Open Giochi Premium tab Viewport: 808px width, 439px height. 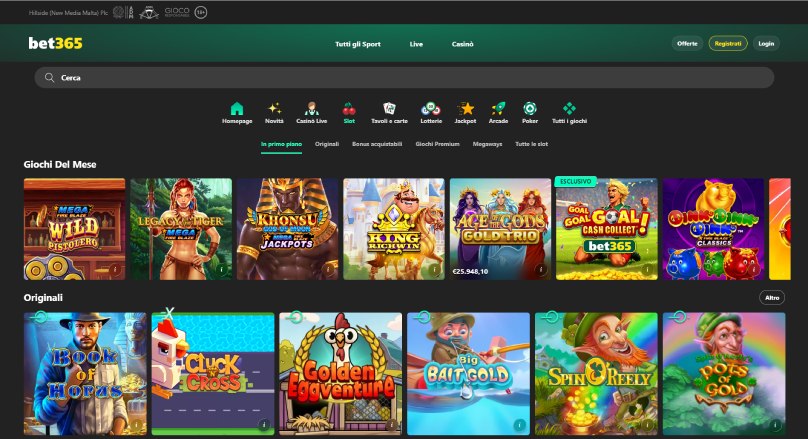point(437,144)
